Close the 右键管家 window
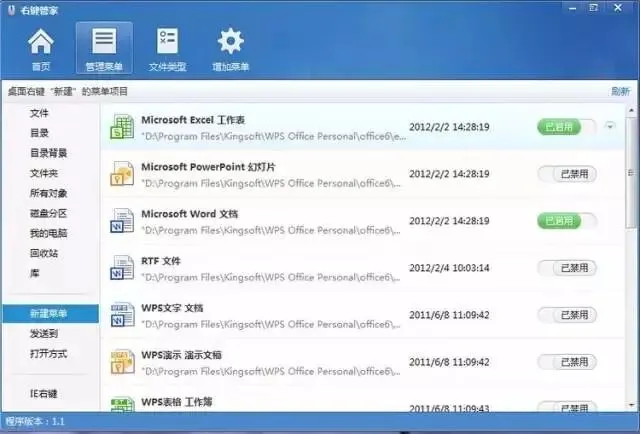 click(618, 8)
